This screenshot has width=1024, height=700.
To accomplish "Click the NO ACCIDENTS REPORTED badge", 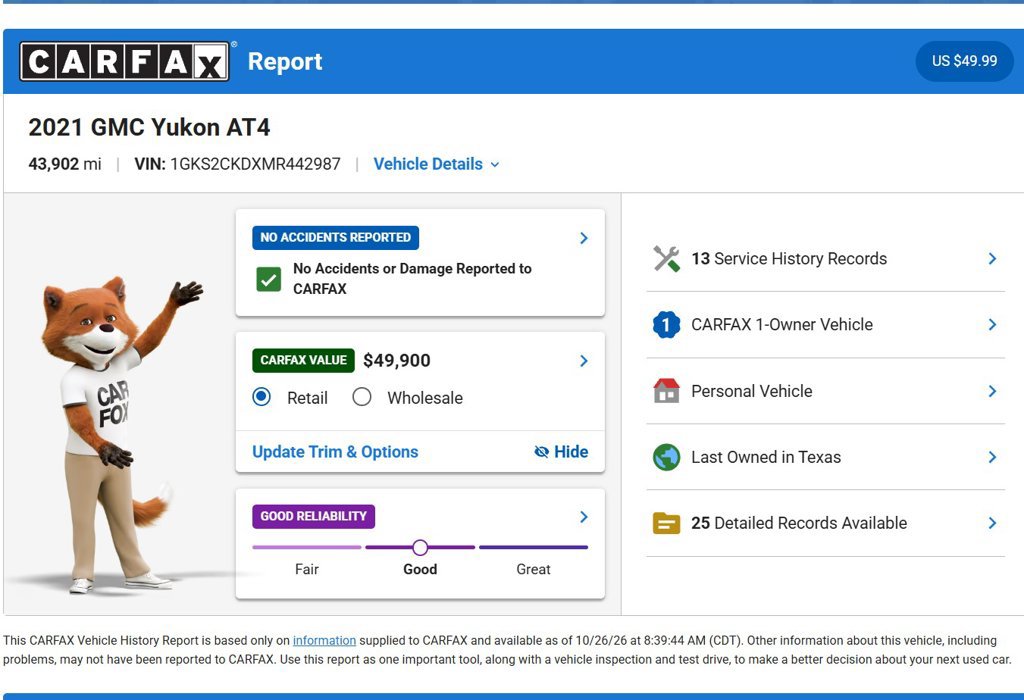I will (336, 238).
